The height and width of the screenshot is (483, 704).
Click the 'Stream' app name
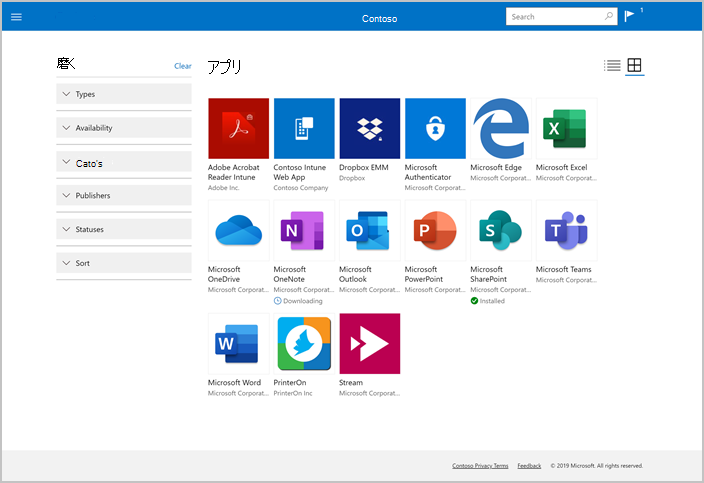[351, 382]
